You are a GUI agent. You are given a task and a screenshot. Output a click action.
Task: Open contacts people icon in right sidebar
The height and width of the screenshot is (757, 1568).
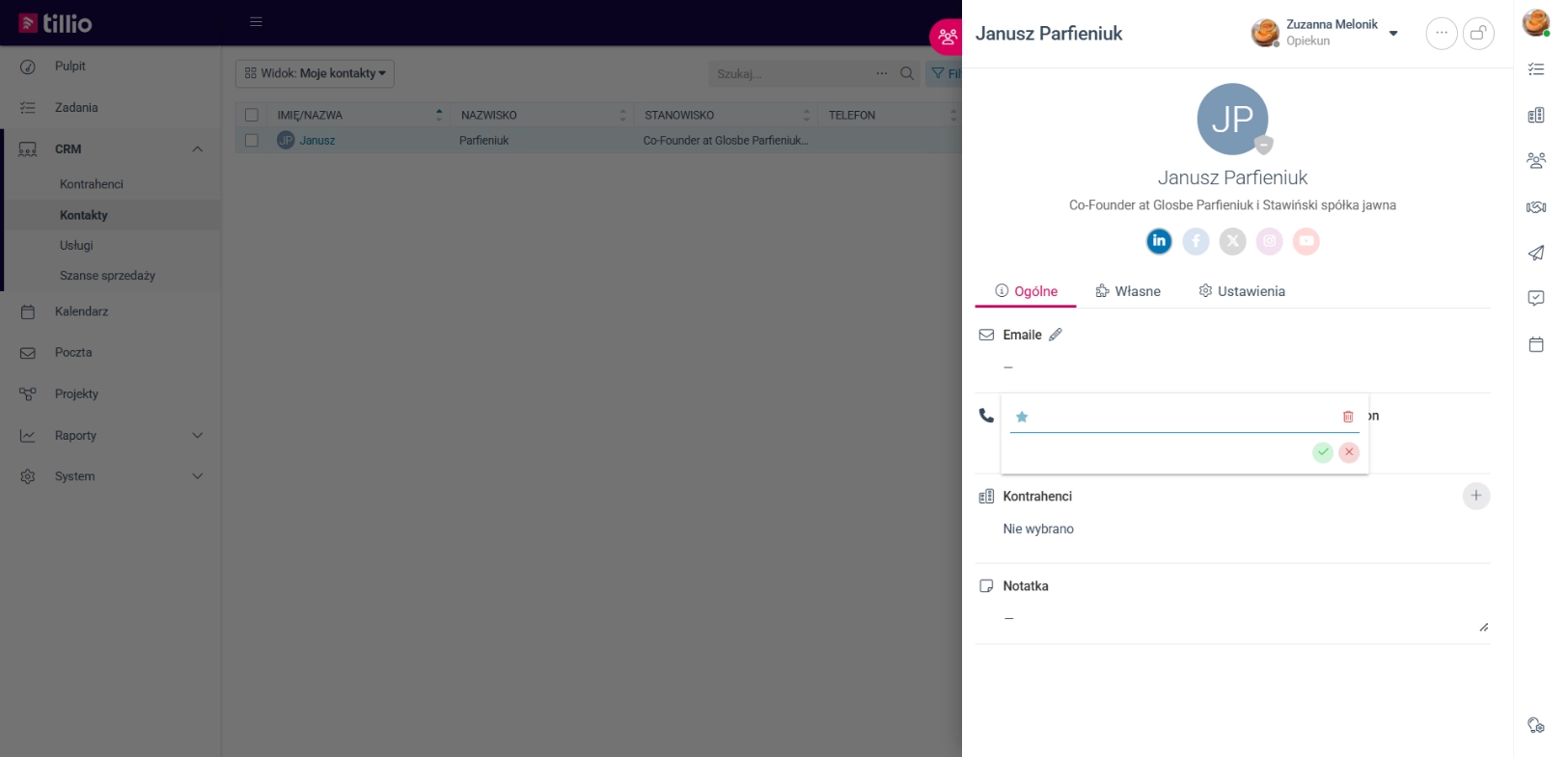click(1536, 160)
